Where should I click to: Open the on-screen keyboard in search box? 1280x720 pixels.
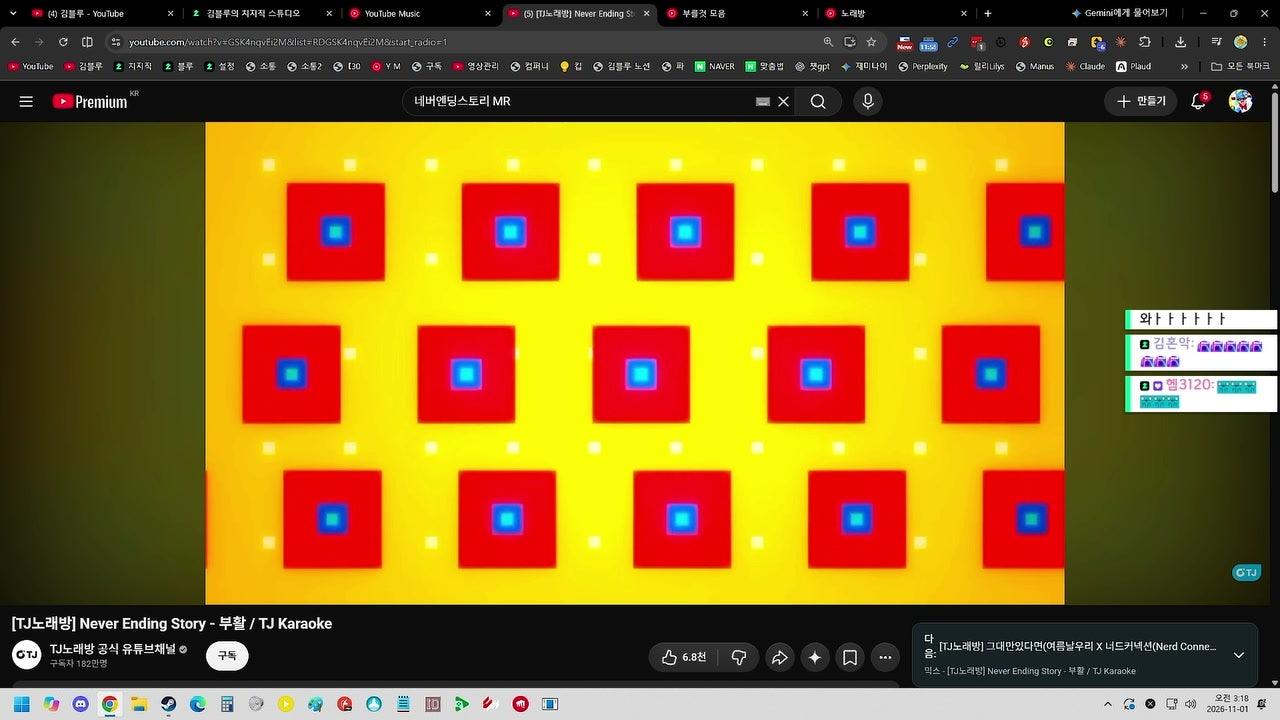[763, 101]
